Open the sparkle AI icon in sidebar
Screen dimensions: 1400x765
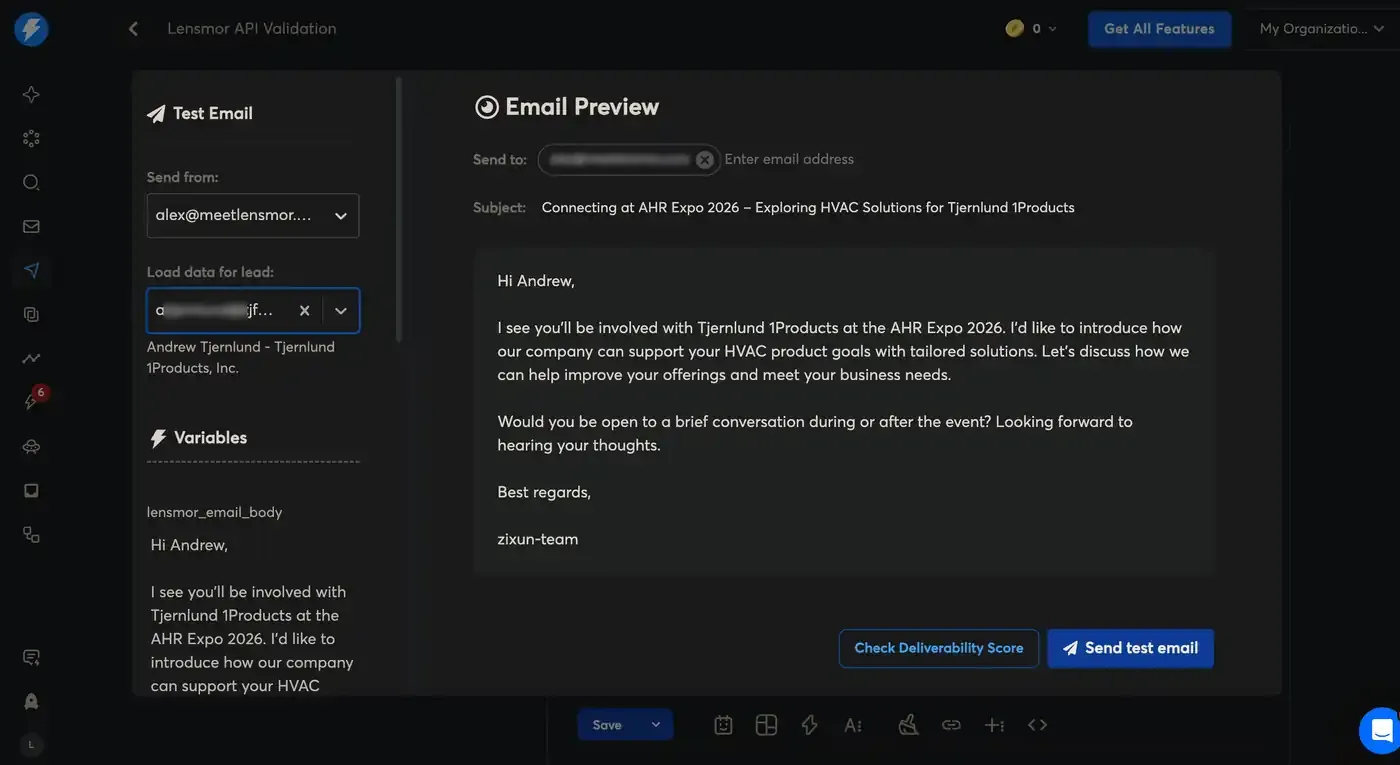[31, 95]
